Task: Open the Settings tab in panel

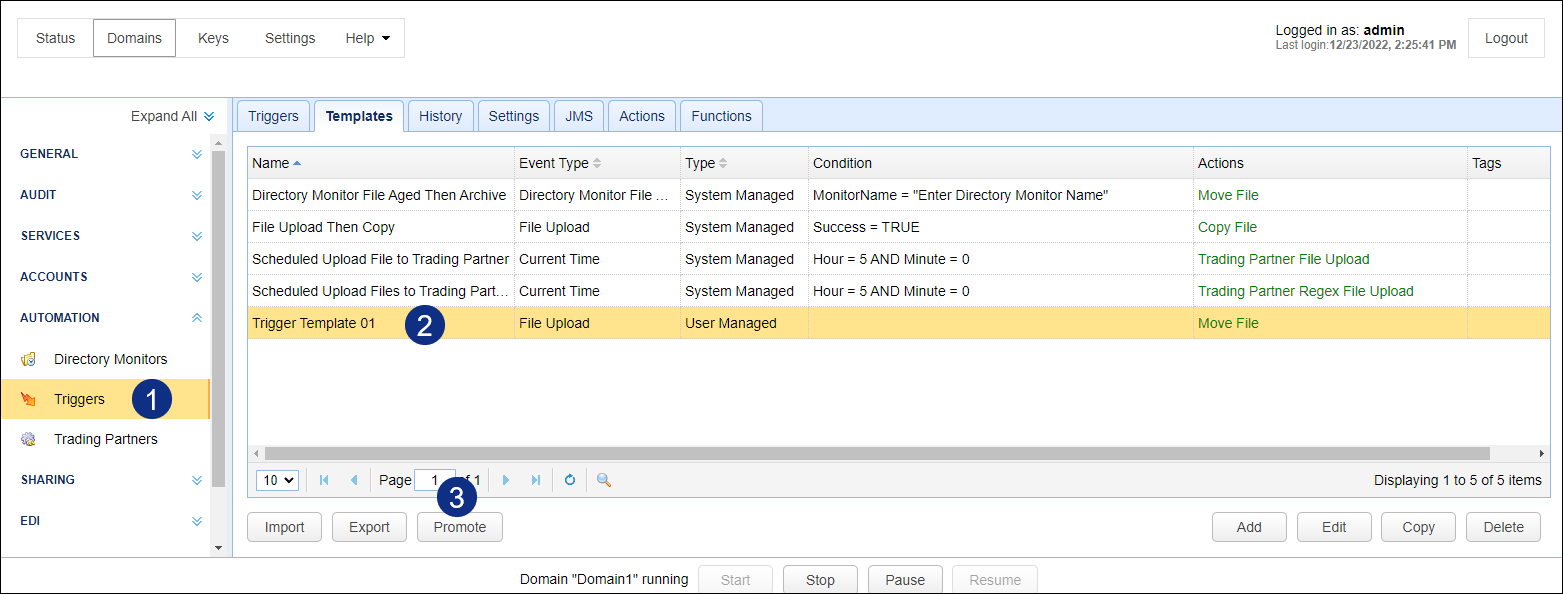Action: point(514,116)
